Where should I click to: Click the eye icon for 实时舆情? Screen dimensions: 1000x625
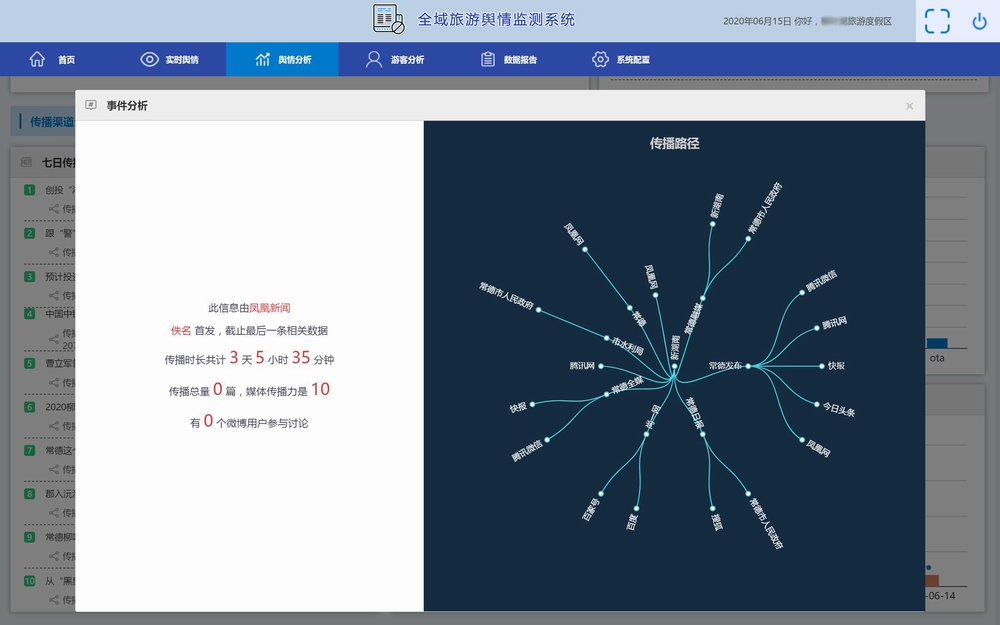(149, 59)
